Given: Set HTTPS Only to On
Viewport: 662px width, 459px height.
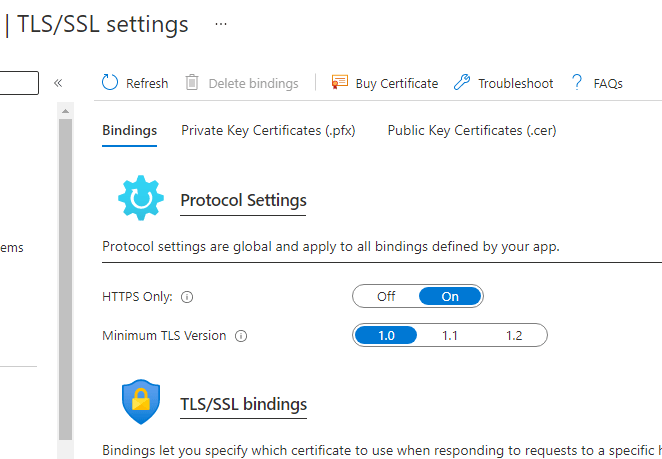Looking at the screenshot, I should (x=450, y=296).
